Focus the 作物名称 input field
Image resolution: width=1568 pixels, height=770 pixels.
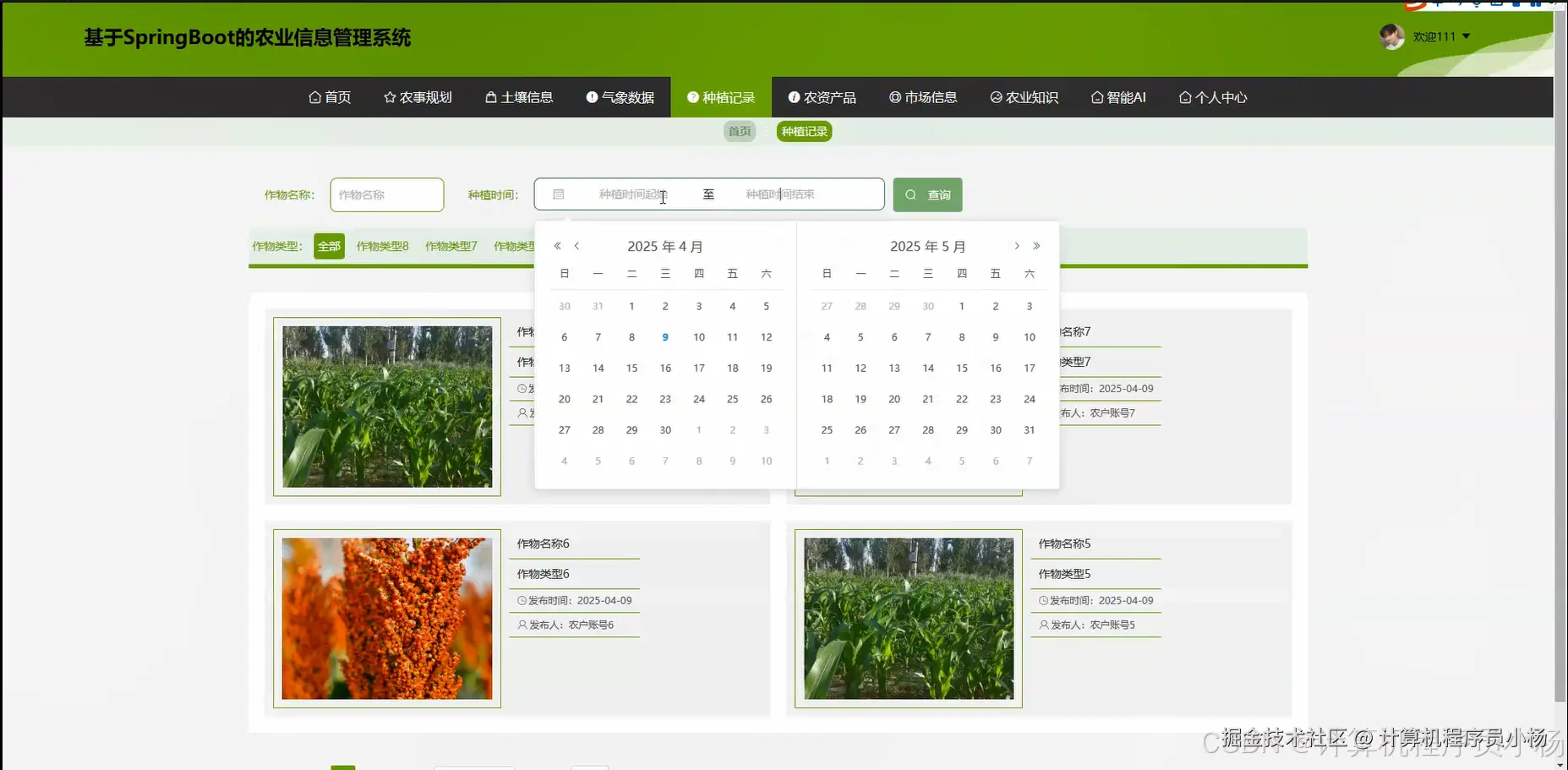point(387,194)
